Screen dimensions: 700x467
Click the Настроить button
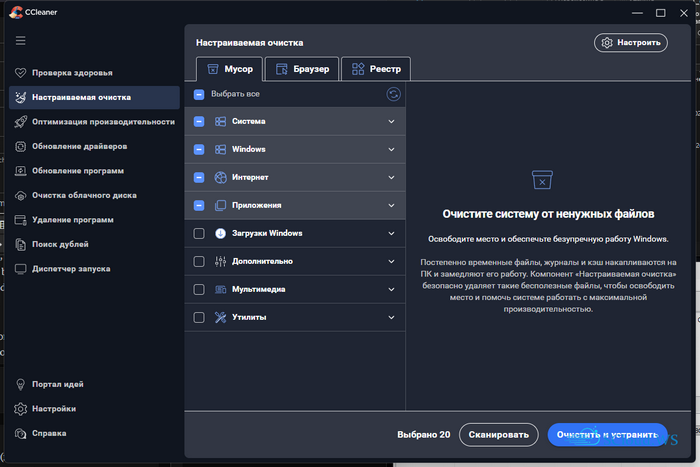pos(631,42)
